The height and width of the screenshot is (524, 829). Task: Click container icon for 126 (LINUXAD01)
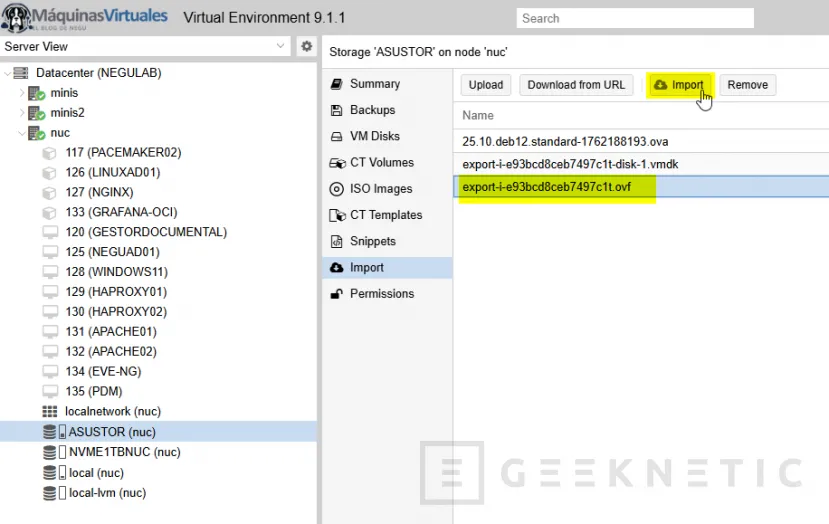[49, 172]
